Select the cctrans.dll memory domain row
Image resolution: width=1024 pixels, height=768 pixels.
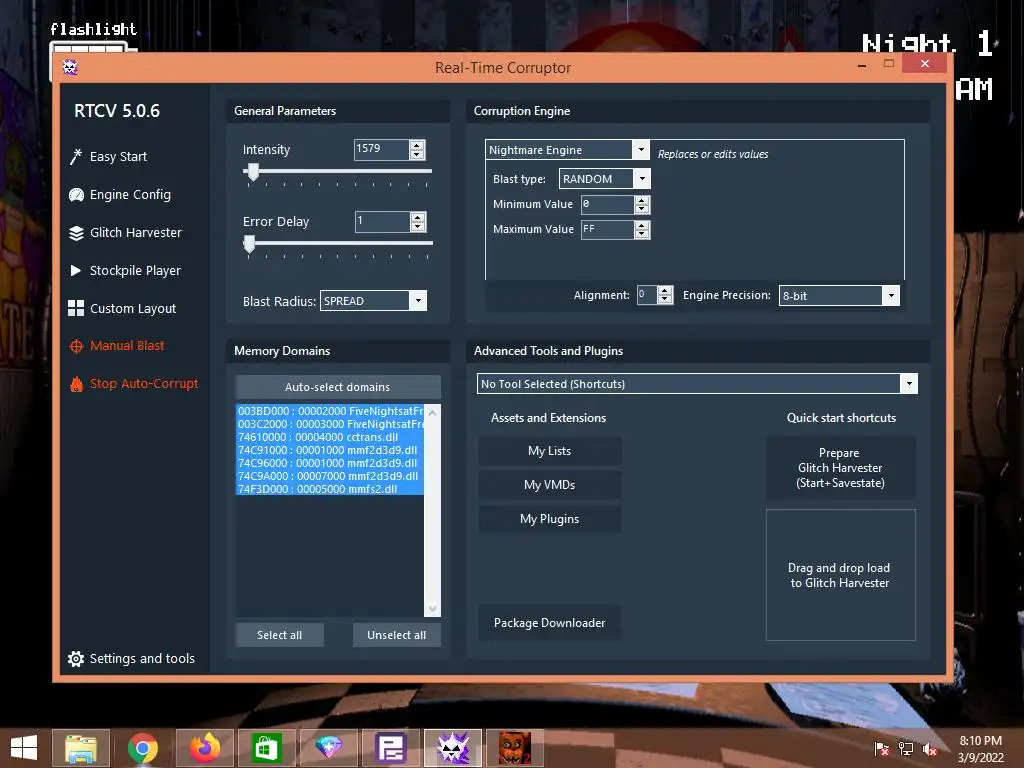point(330,437)
